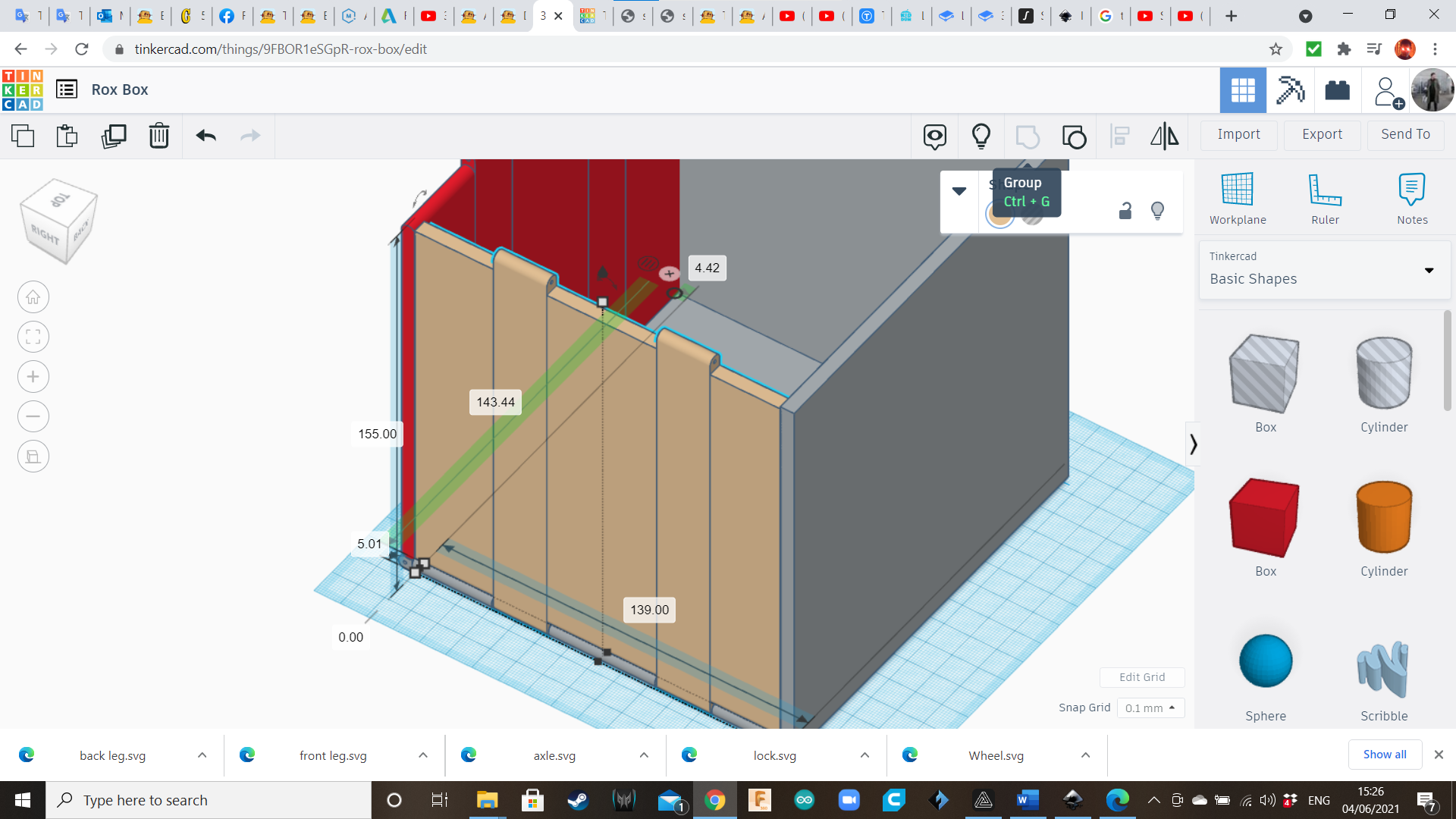Click the Edit Grid button
This screenshot has height=819, width=1456.
[1141, 677]
